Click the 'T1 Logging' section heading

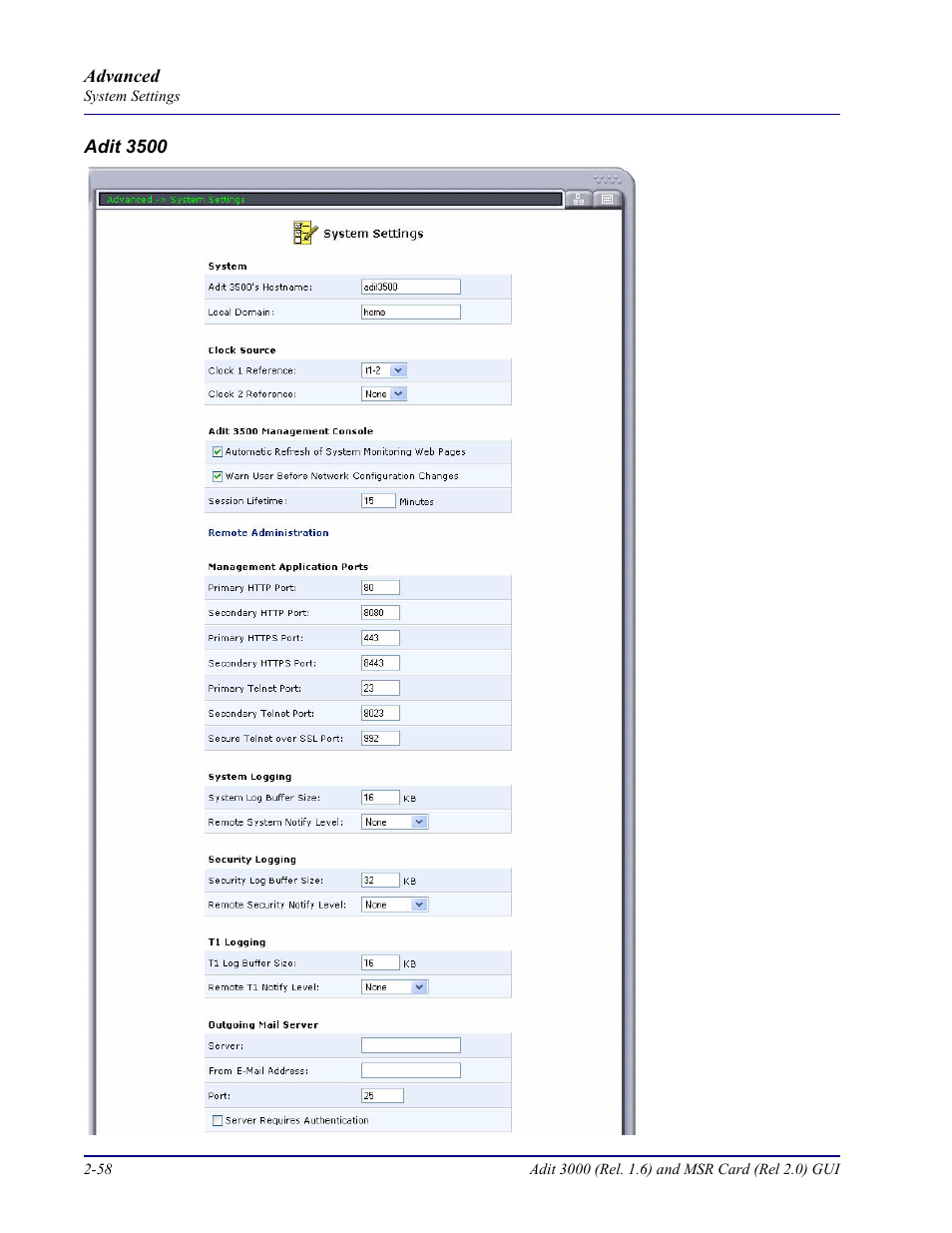pyautogui.click(x=237, y=942)
